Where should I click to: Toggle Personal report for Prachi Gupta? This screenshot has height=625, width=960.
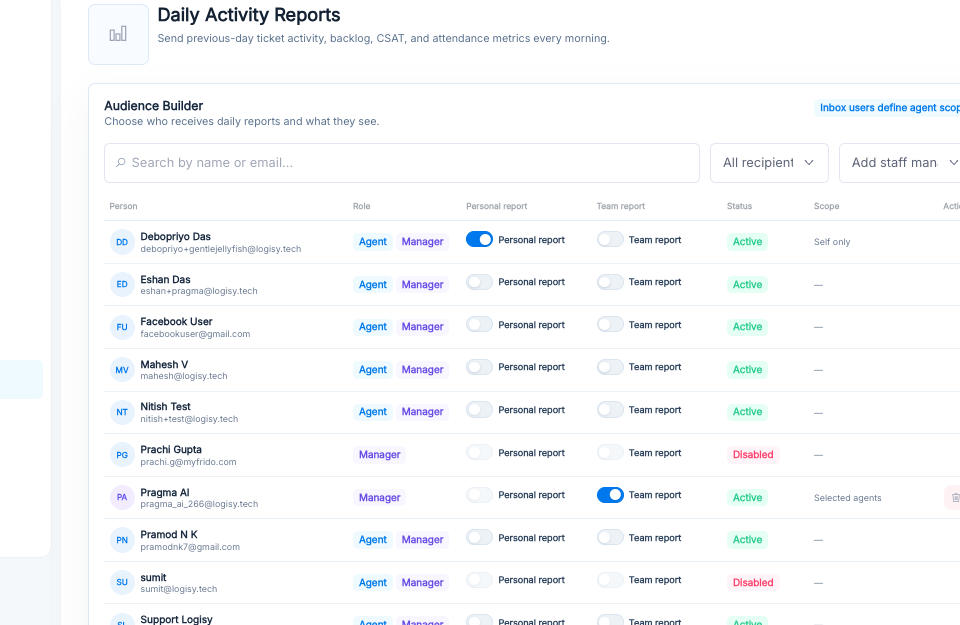tap(479, 452)
